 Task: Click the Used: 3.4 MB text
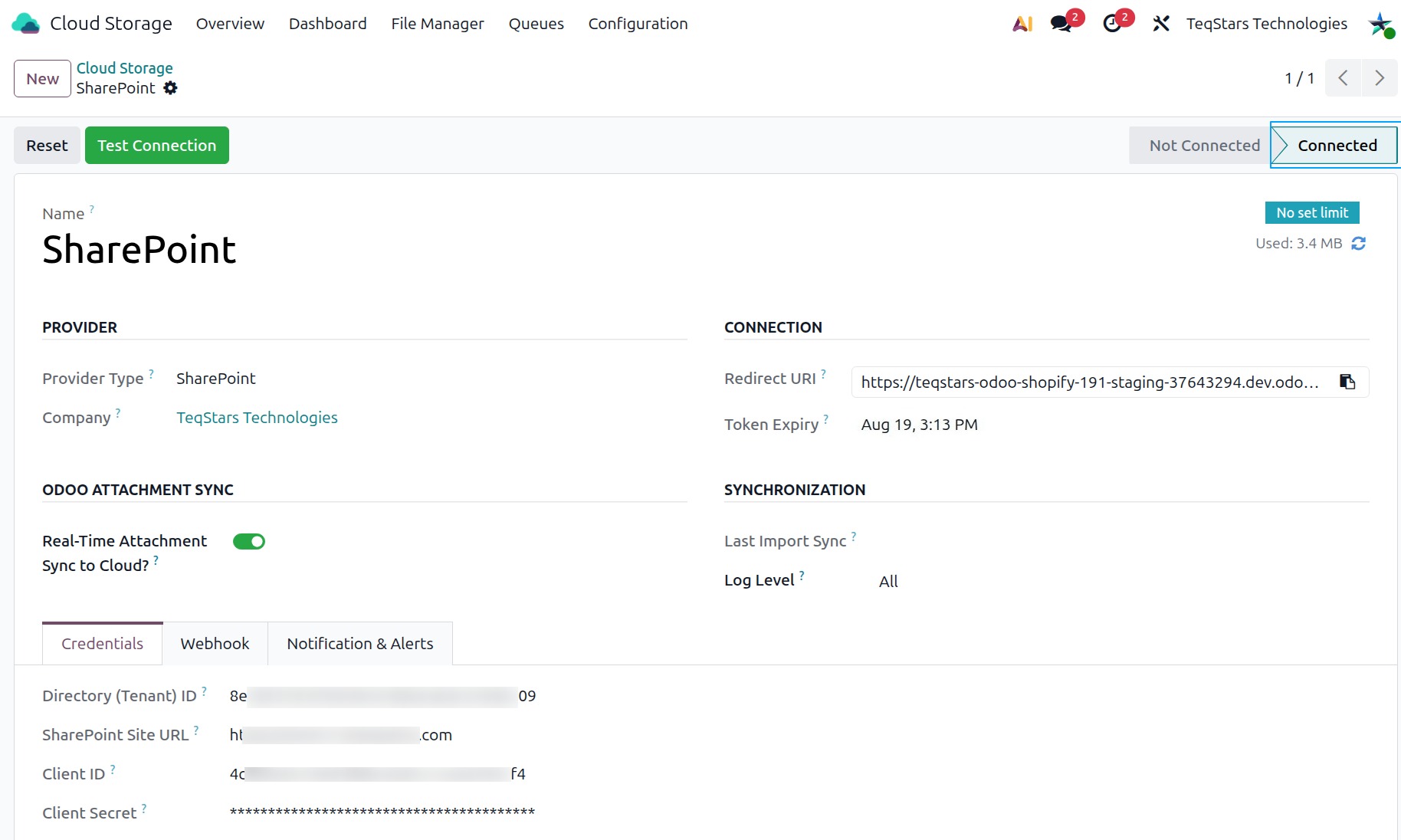point(1298,244)
